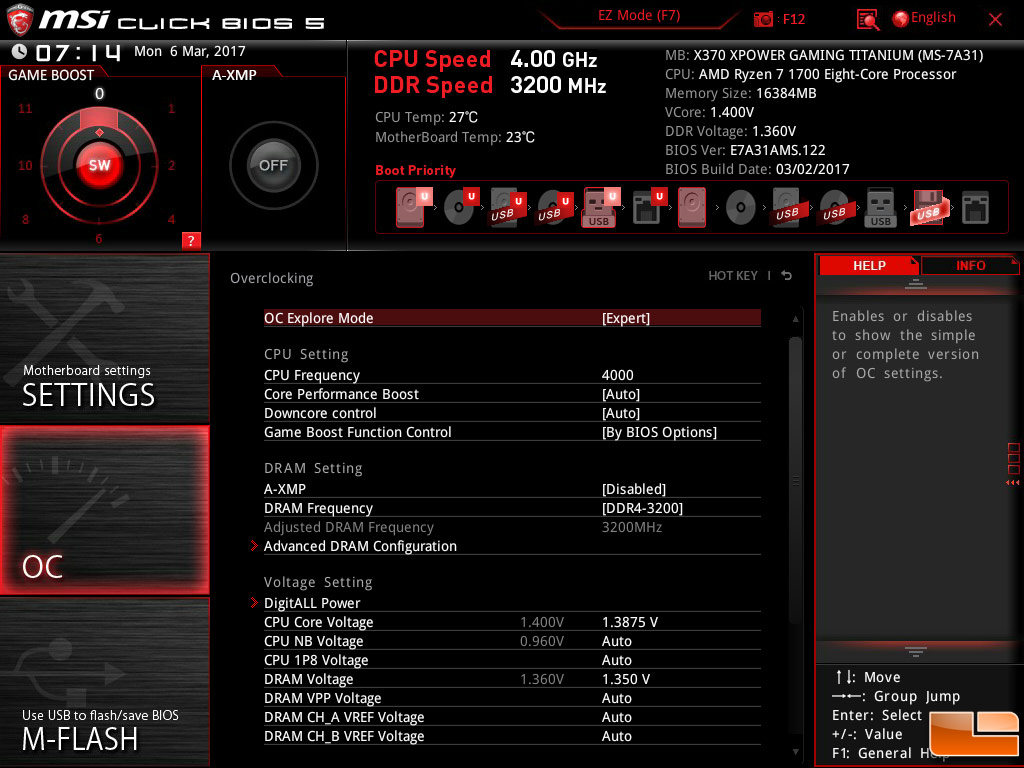1024x768 pixels.
Task: Select the UEFI USB CD/DVD boot icon
Action: [554, 207]
